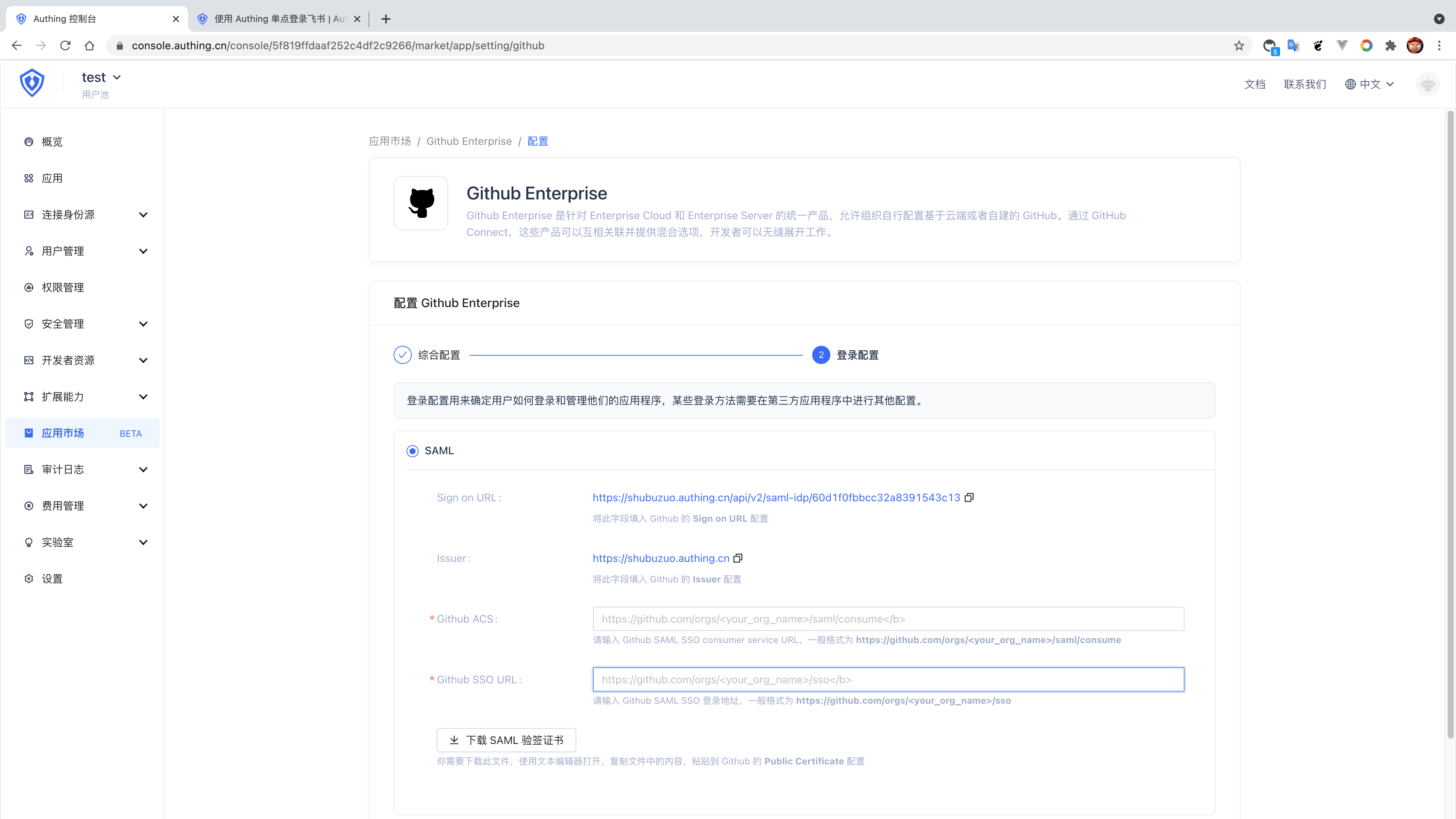The image size is (1456, 819).
Task: Expand the 安全管理 menu chevron
Action: (x=144, y=324)
